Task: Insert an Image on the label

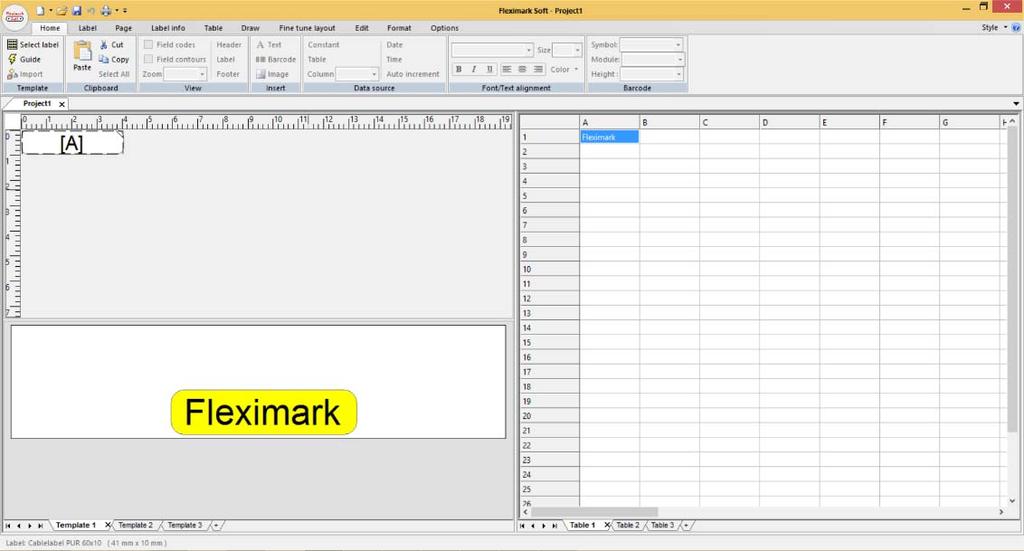Action: [x=272, y=74]
